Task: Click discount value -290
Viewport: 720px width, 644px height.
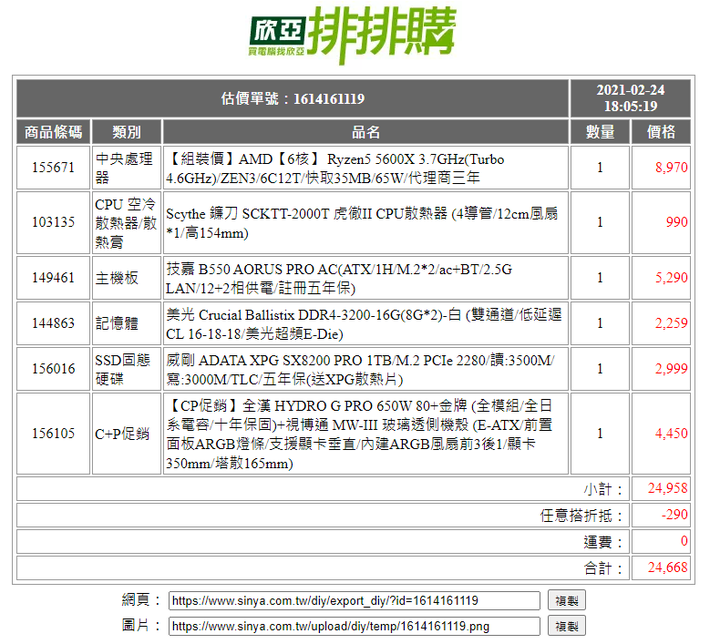Action: coord(674,514)
